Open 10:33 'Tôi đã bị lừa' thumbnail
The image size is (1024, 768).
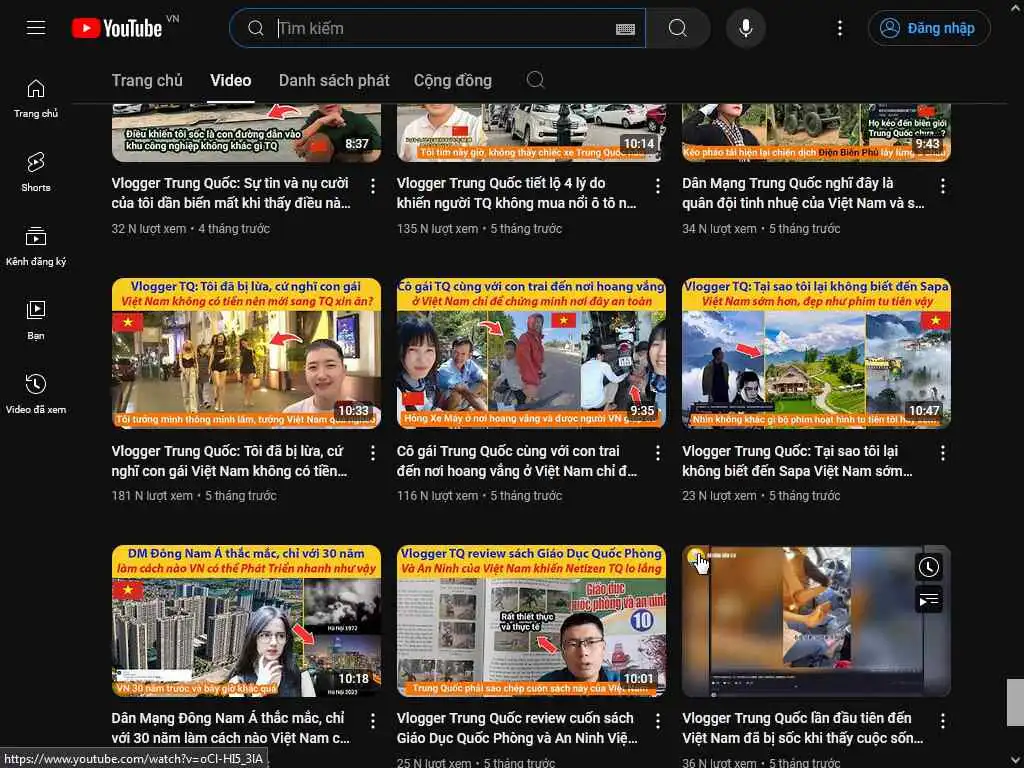(246, 353)
